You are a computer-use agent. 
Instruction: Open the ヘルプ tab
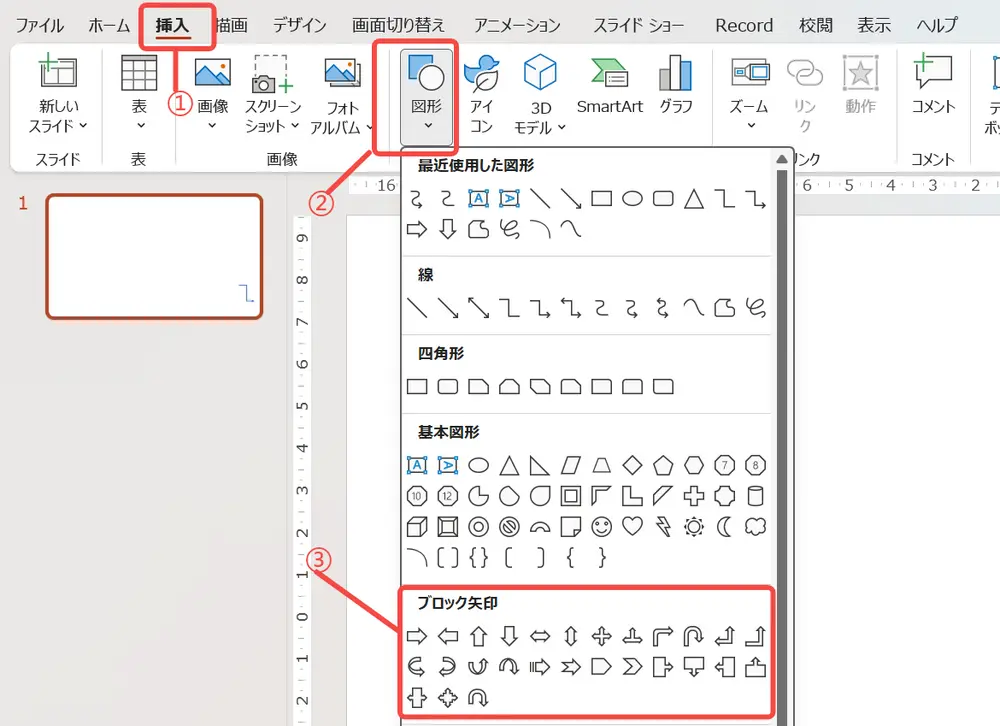(x=937, y=26)
